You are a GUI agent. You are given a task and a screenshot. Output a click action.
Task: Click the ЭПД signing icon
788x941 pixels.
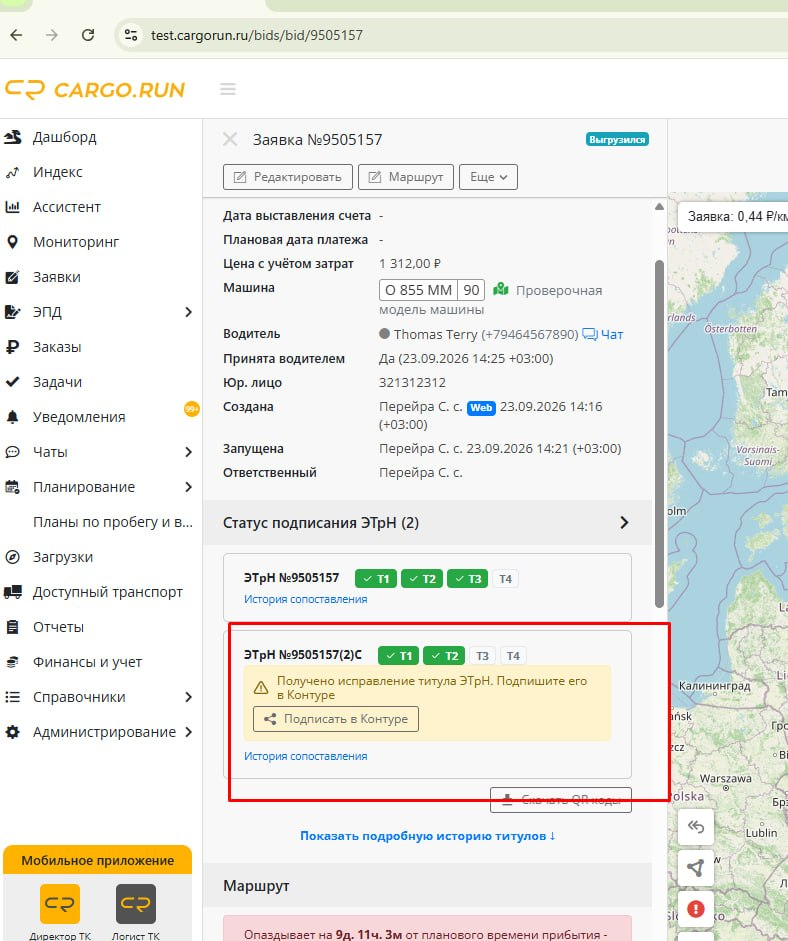click(13, 312)
